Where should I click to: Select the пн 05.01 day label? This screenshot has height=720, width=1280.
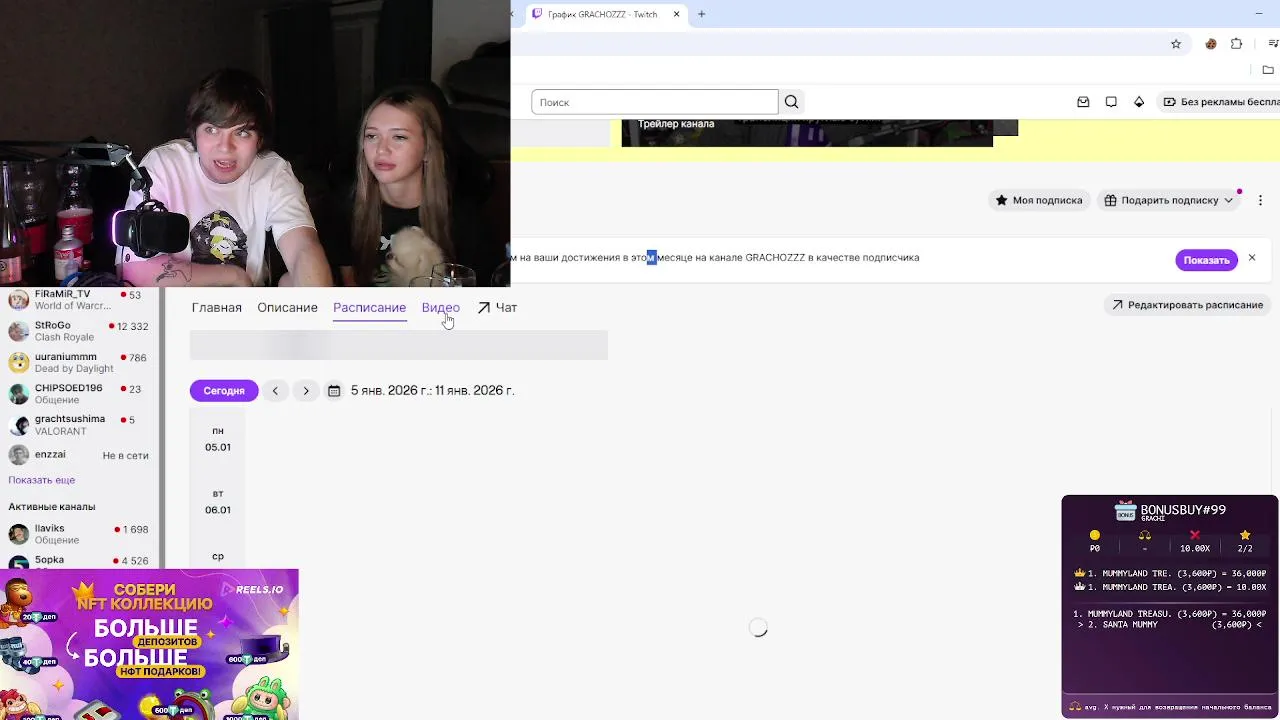pos(218,439)
